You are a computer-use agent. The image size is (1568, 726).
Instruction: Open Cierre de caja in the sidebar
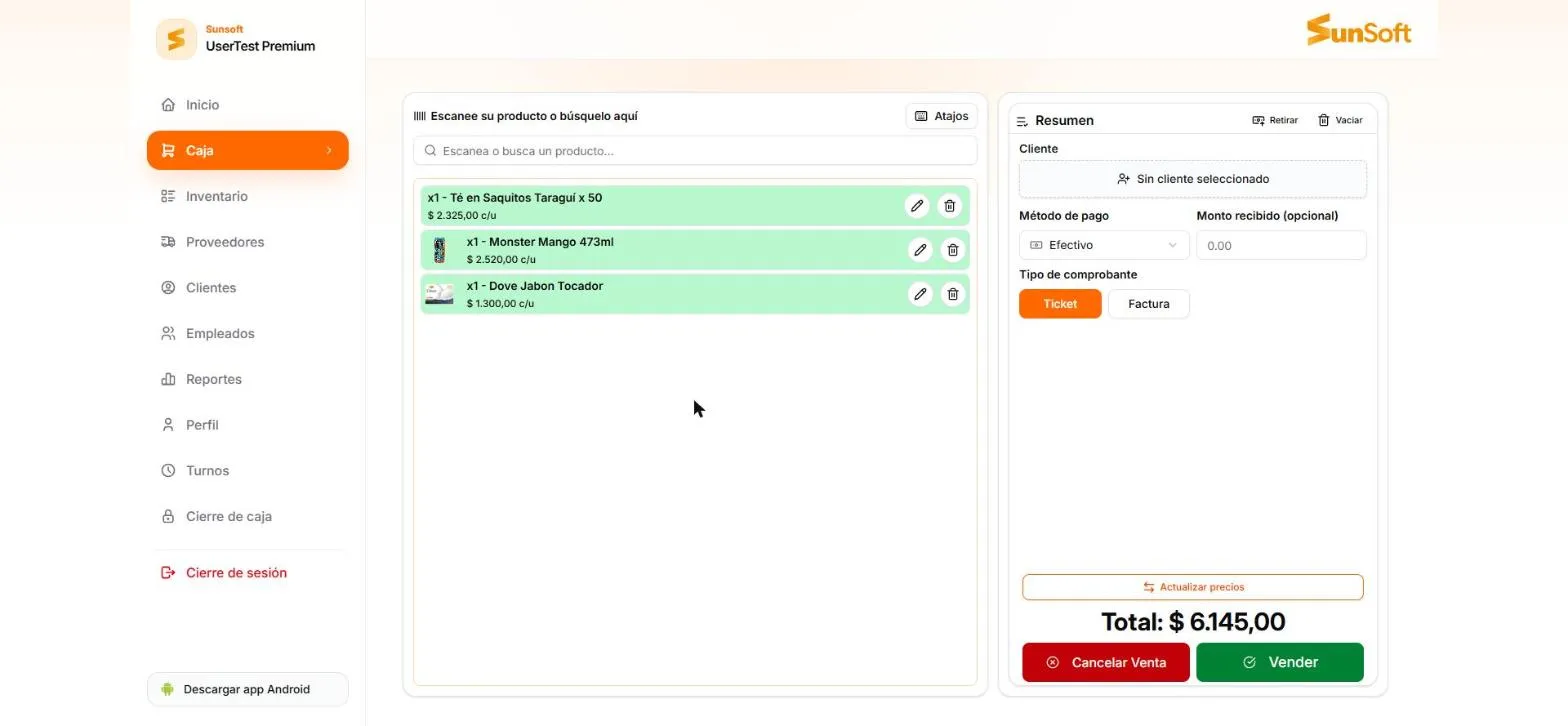pos(248,517)
